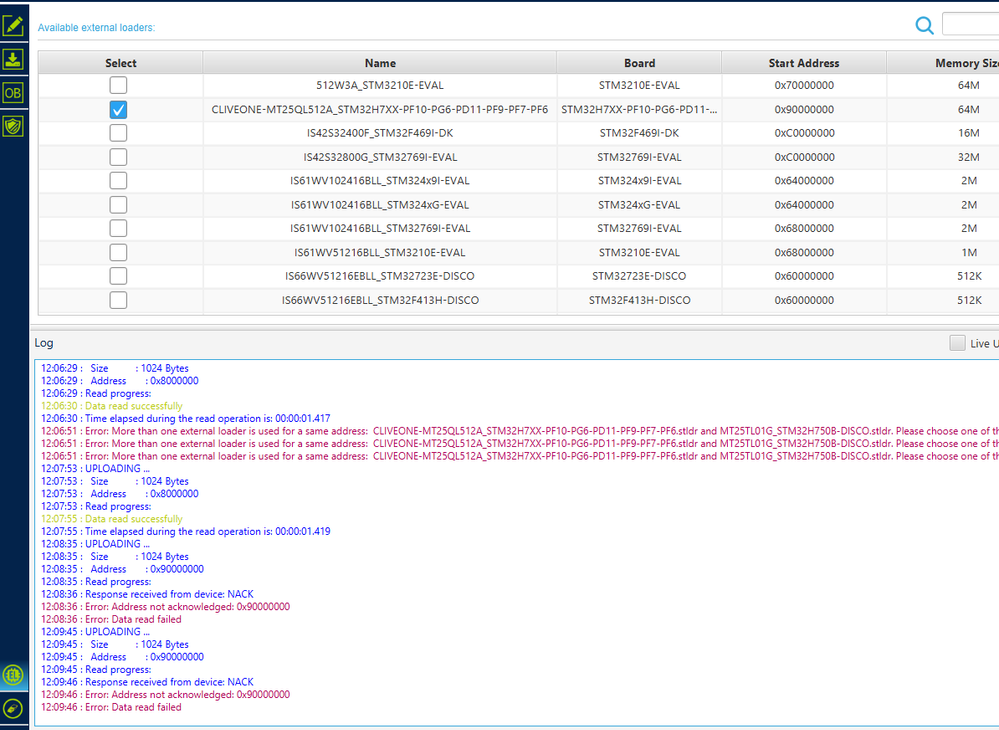Enable the IS42S32400F_STM32F469I-DK loader

pos(118,132)
